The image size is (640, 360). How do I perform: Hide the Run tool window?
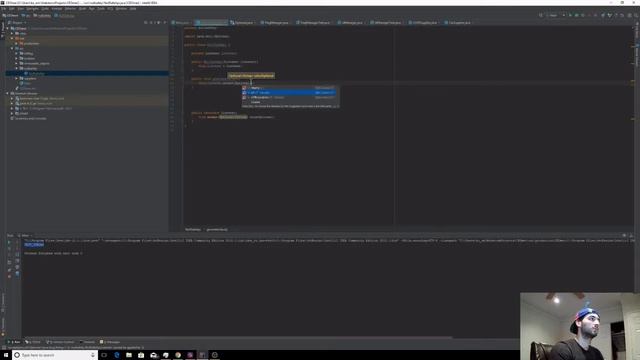point(631,236)
